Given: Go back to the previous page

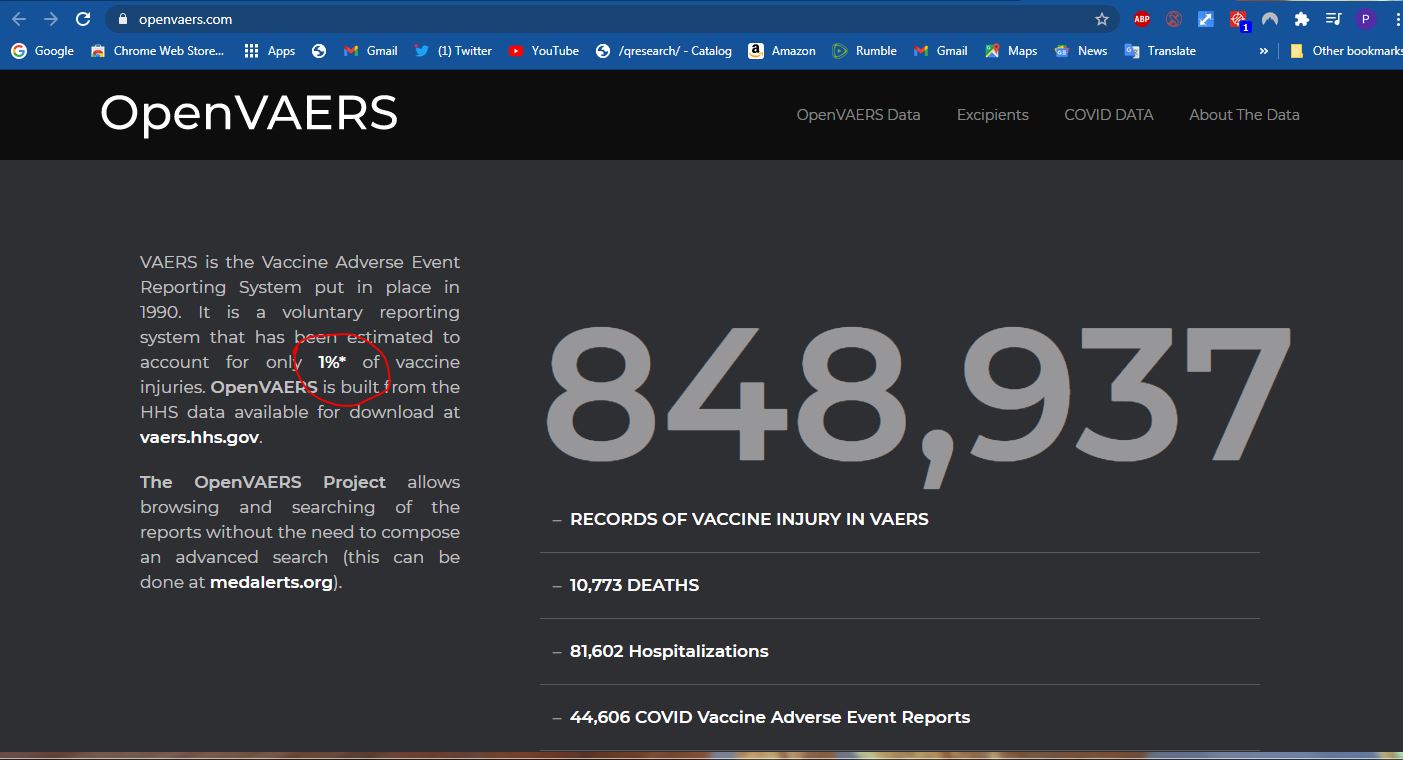Looking at the screenshot, I should [x=19, y=19].
